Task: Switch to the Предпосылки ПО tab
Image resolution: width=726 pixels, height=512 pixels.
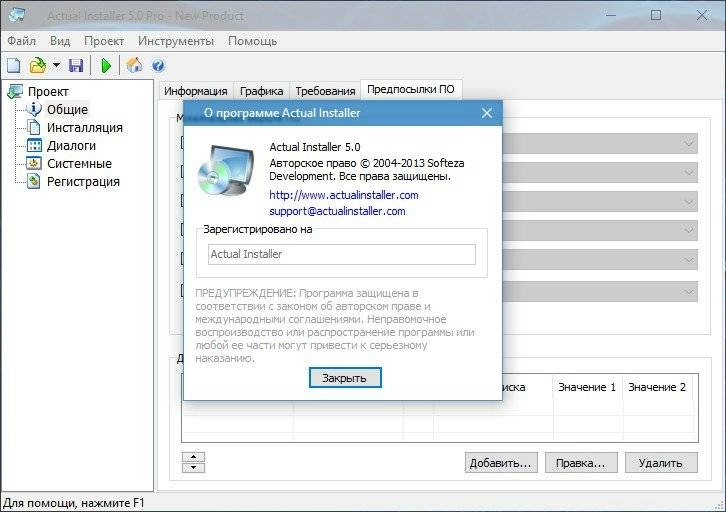Action: (411, 89)
